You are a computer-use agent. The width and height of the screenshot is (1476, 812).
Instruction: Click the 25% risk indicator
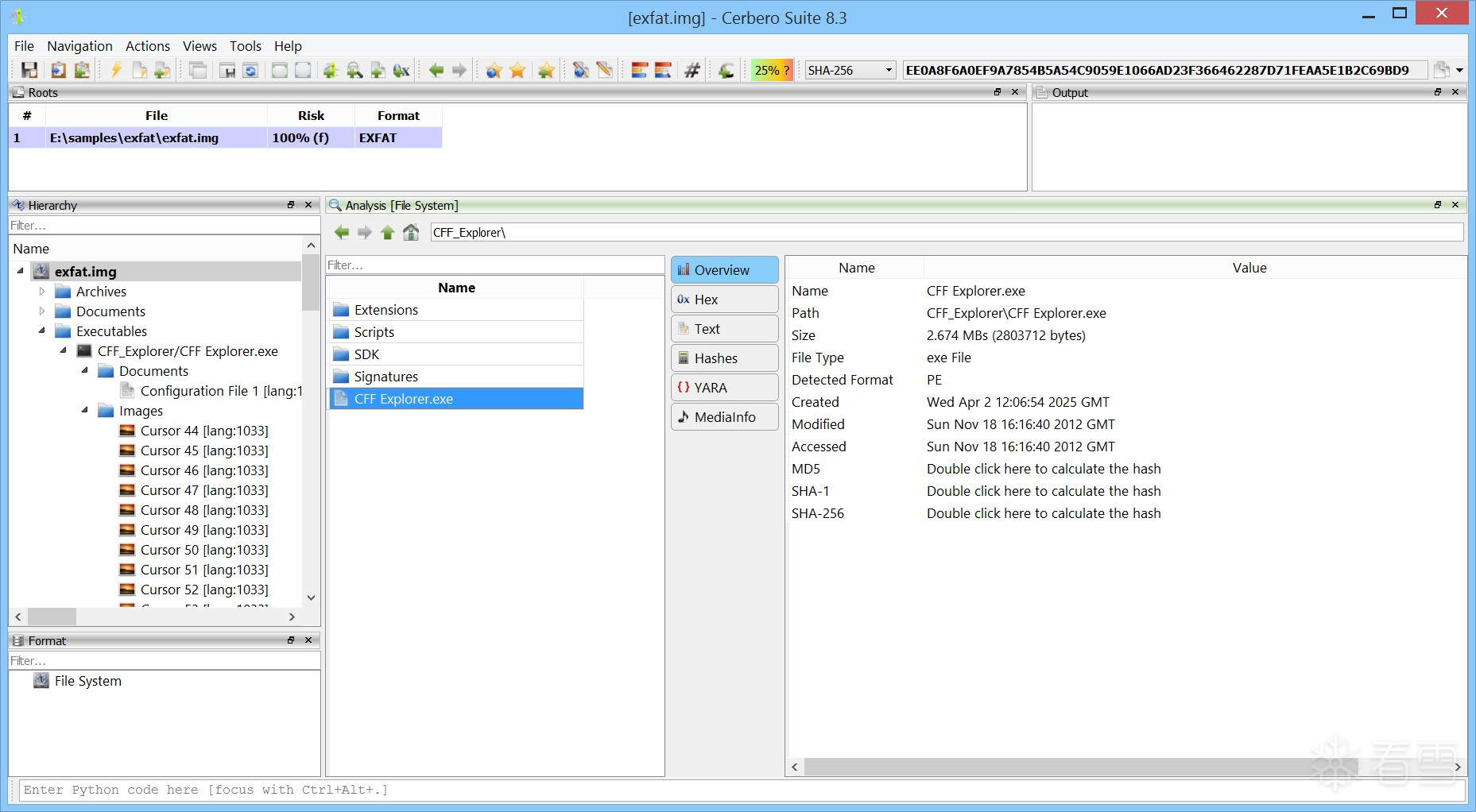[772, 70]
